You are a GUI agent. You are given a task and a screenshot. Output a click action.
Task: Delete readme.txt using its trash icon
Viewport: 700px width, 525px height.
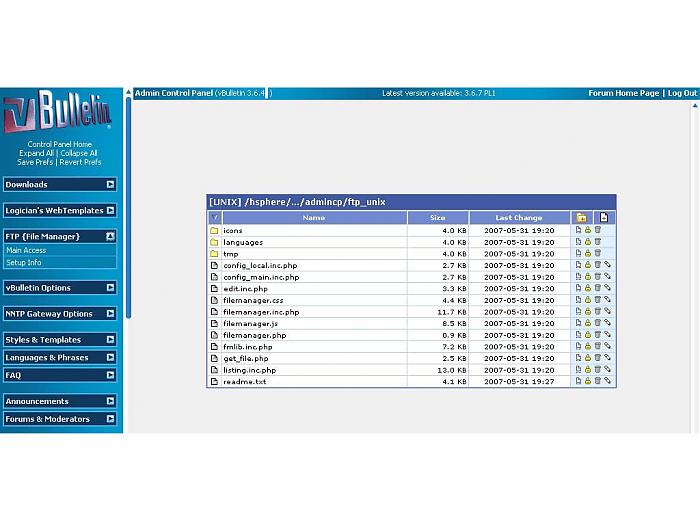click(598, 381)
